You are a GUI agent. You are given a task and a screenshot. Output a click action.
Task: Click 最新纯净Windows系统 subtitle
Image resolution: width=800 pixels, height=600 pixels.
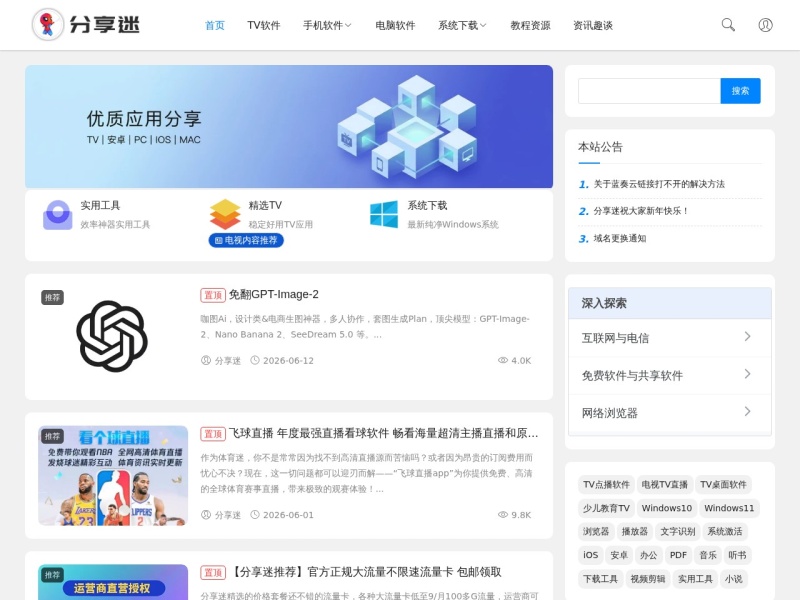pyautogui.click(x=453, y=224)
